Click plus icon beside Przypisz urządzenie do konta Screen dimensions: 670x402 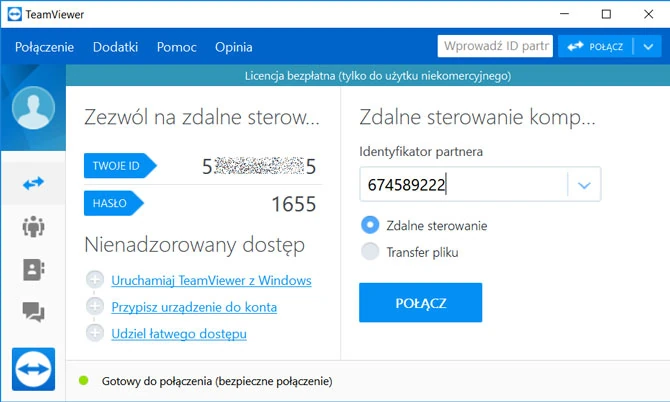click(x=95, y=306)
